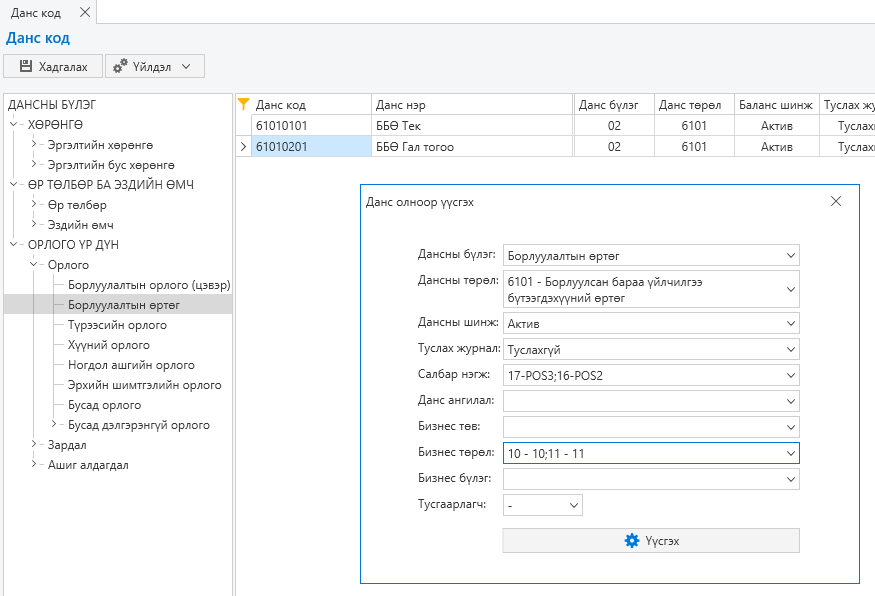The height and width of the screenshot is (596, 875).
Task: Click the ББӨ Гал тогоо name cell
Action: tap(472, 147)
